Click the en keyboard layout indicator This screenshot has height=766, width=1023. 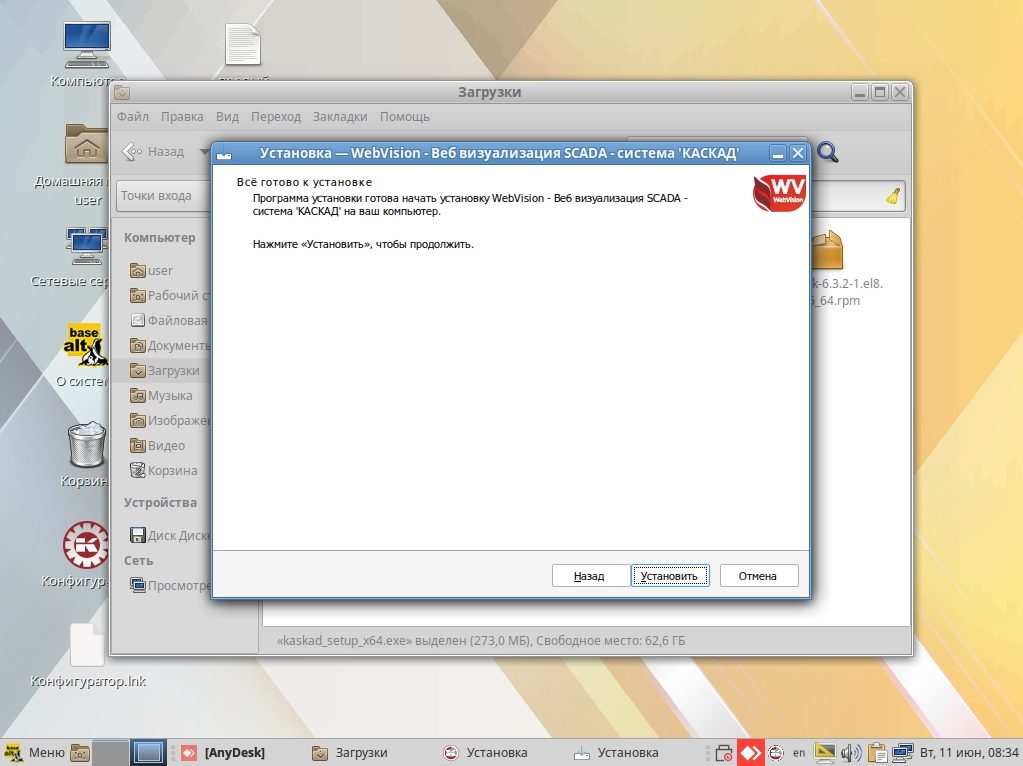point(799,752)
